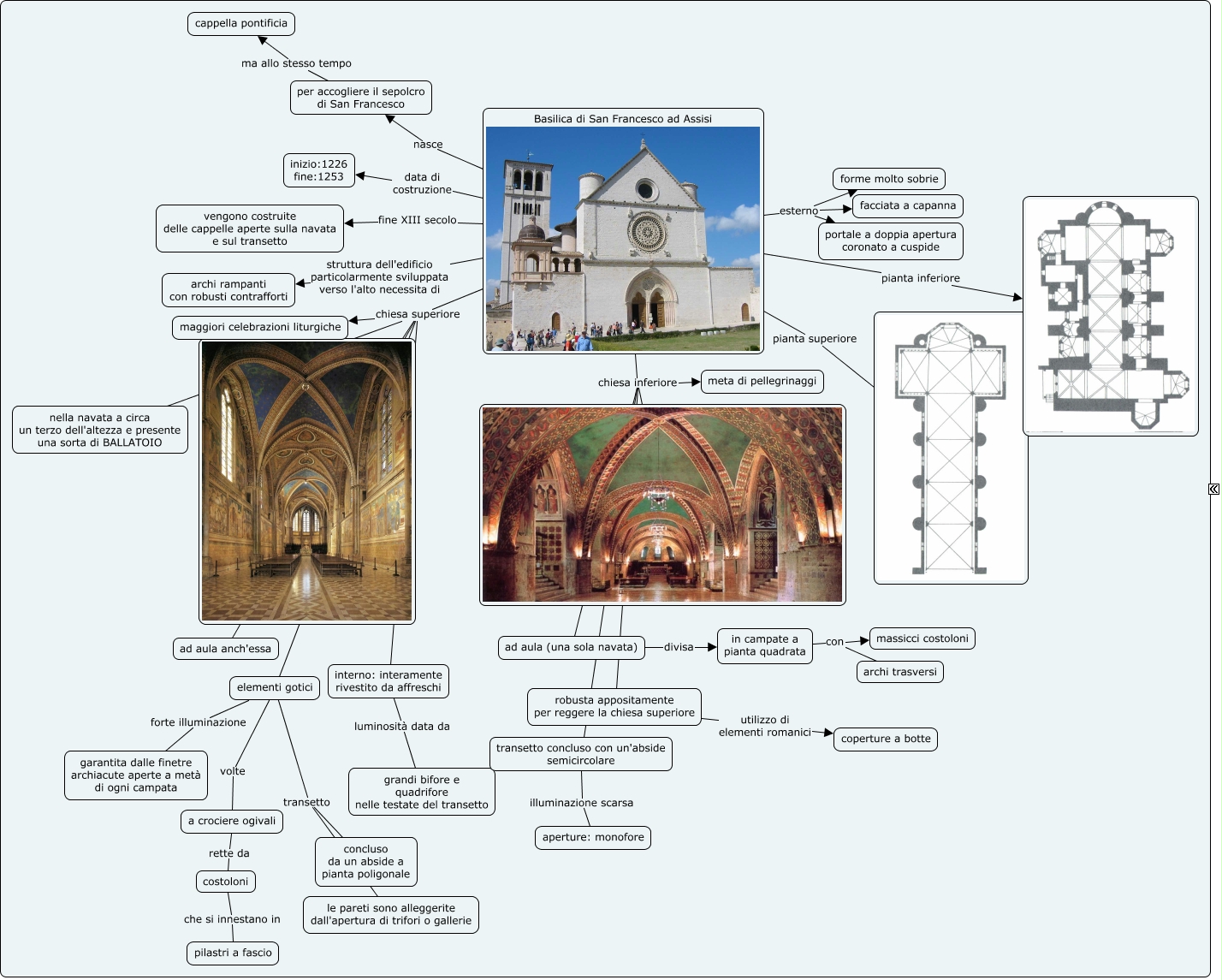The height and width of the screenshot is (980, 1222).
Task: Select 'interno: interamente rivestito da affreschi' node
Action: [x=389, y=681]
